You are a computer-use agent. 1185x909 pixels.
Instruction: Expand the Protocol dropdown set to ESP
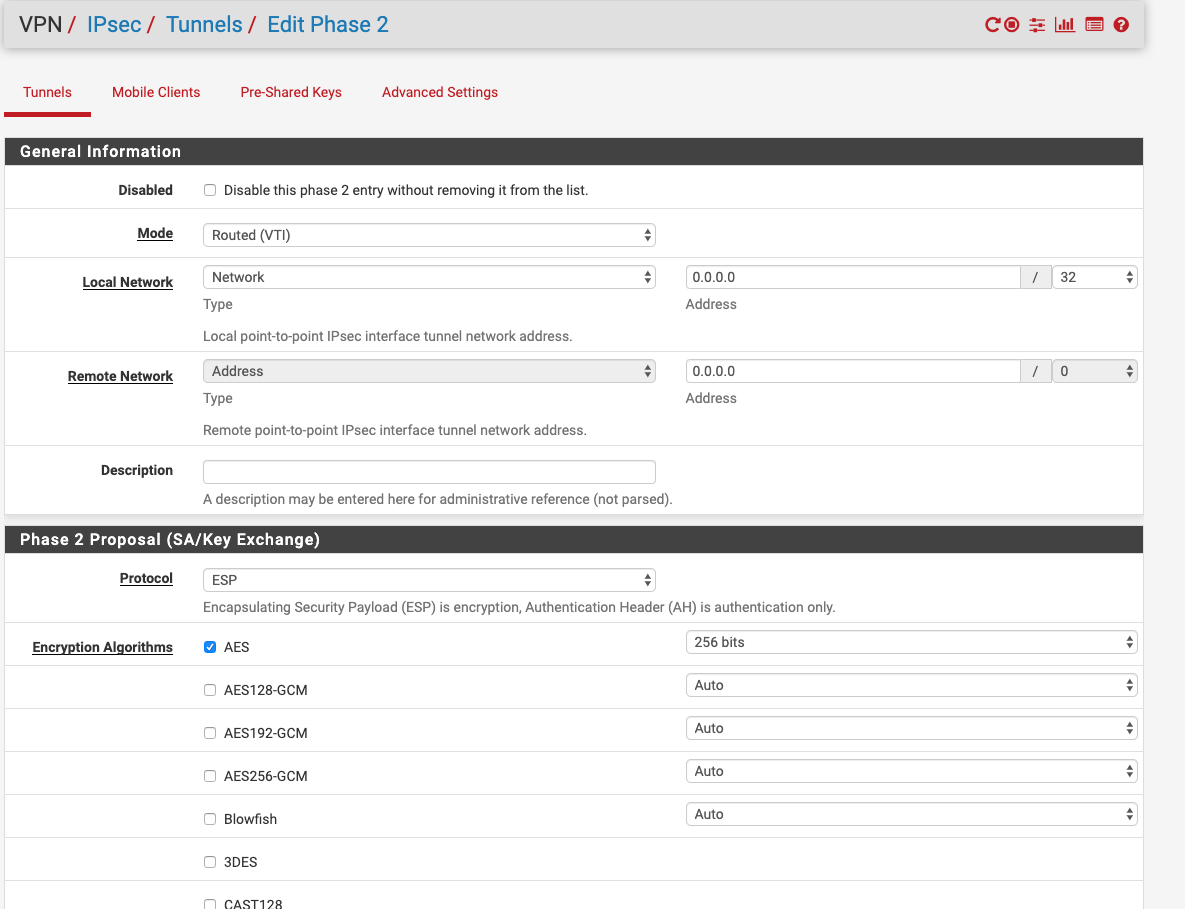(429, 580)
